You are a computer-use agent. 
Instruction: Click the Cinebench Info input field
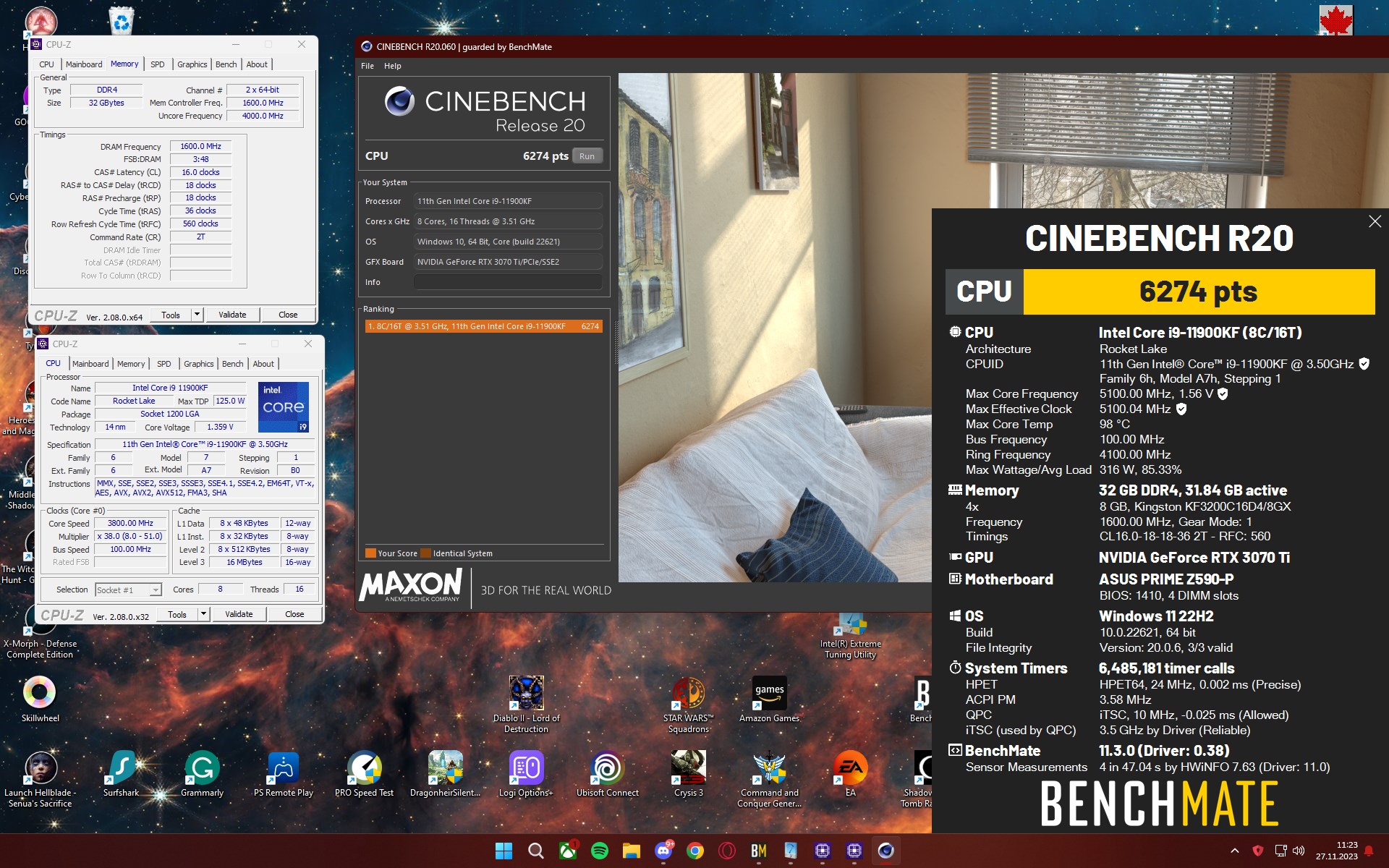pyautogui.click(x=508, y=282)
